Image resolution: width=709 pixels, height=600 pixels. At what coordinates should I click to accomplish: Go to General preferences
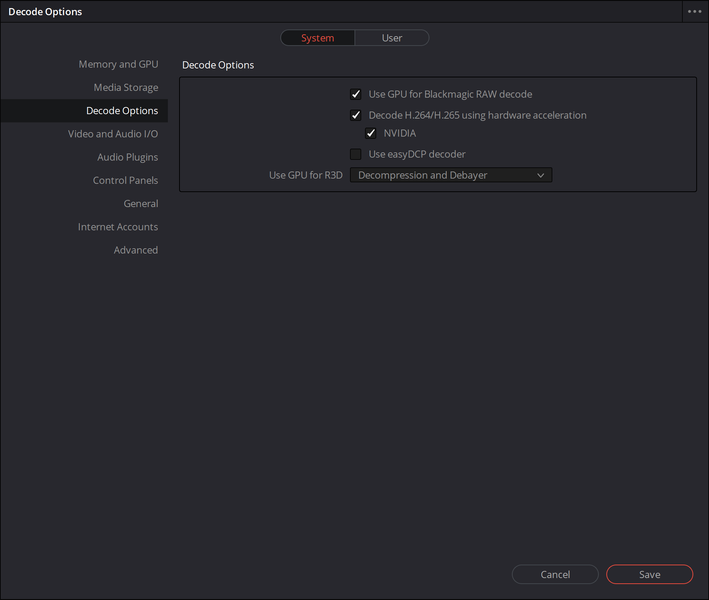point(141,204)
